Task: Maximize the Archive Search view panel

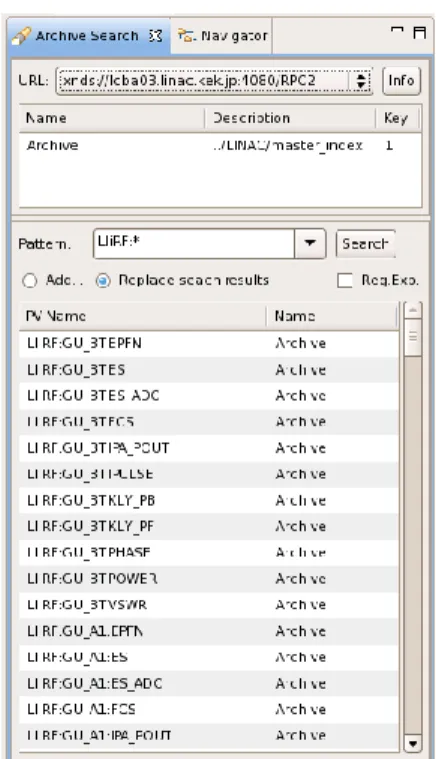Action: [x=420, y=32]
